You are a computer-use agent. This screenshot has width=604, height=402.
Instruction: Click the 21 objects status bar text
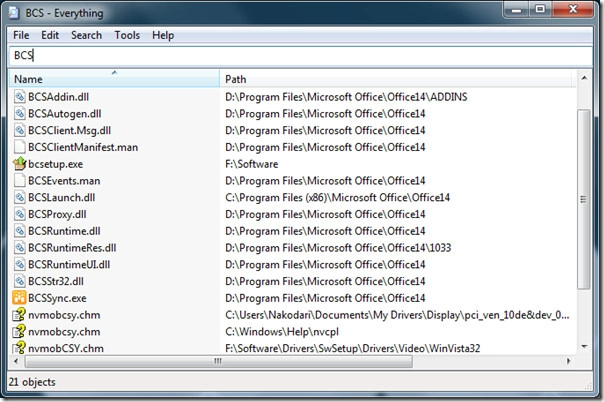(32, 382)
